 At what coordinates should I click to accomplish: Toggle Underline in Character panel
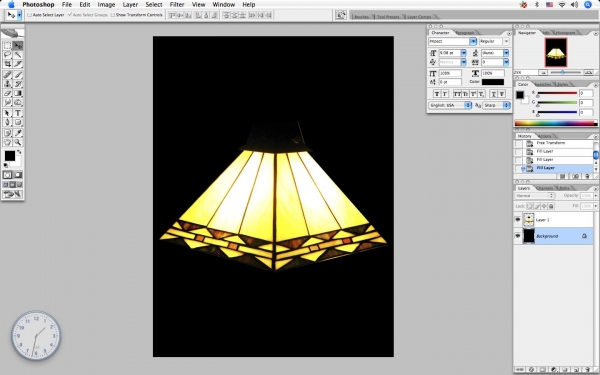494,94
